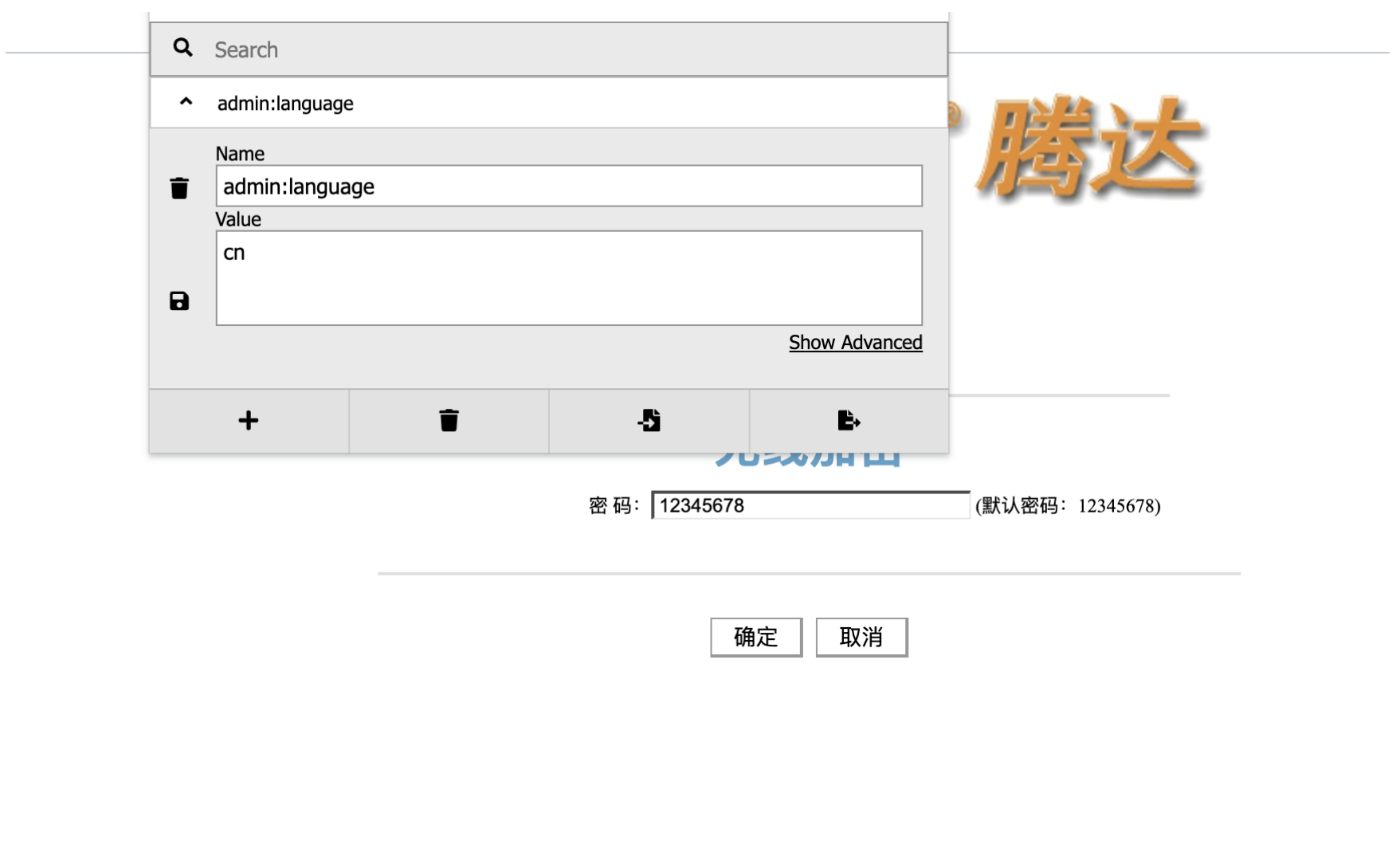Viewport: 1400px width, 844px height.
Task: Click the Value label above the text area
Action: (238, 219)
